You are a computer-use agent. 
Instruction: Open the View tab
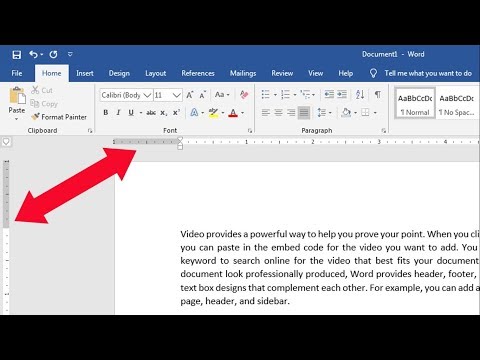[x=315, y=73]
